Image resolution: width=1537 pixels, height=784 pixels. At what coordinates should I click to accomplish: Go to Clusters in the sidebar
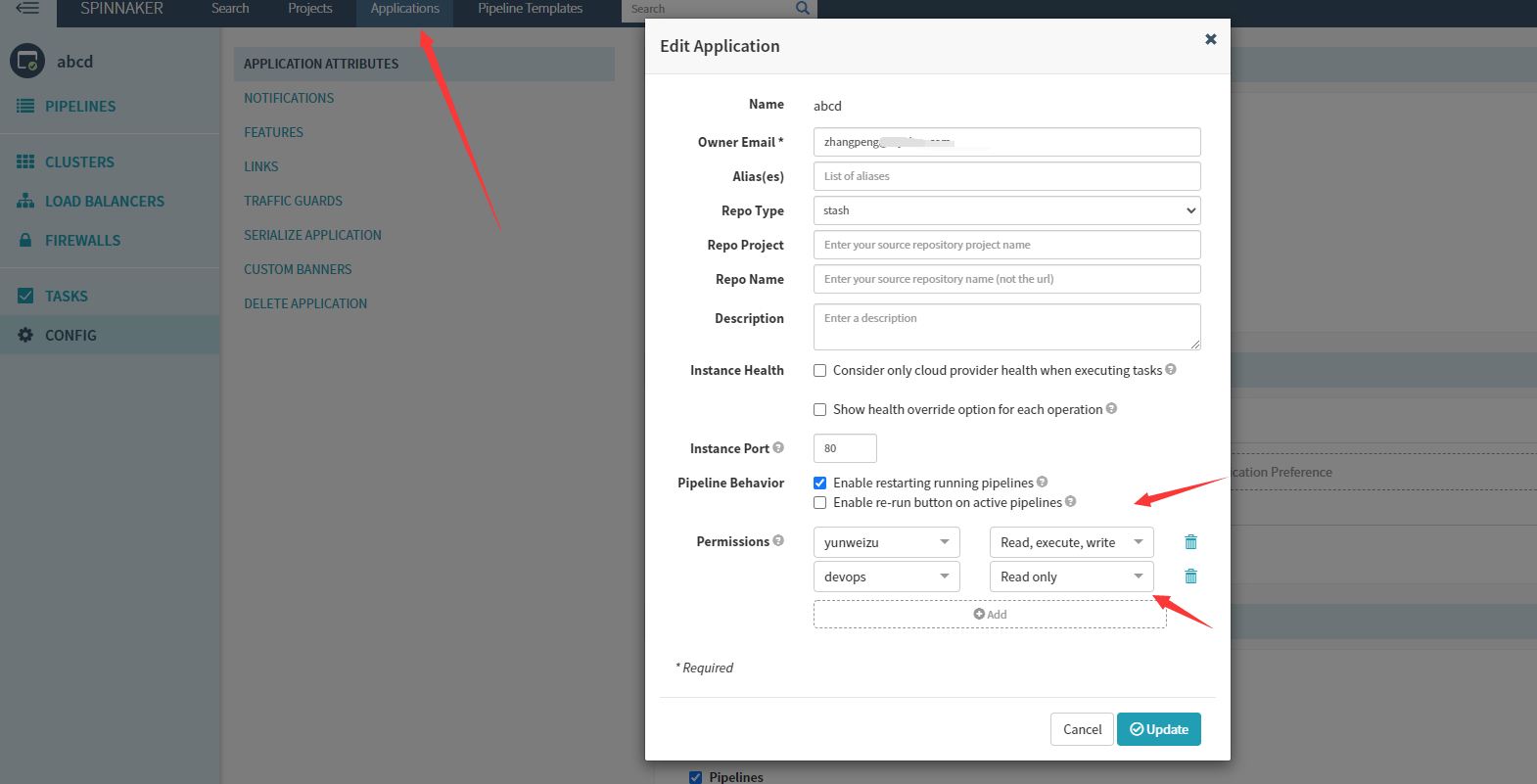79,161
